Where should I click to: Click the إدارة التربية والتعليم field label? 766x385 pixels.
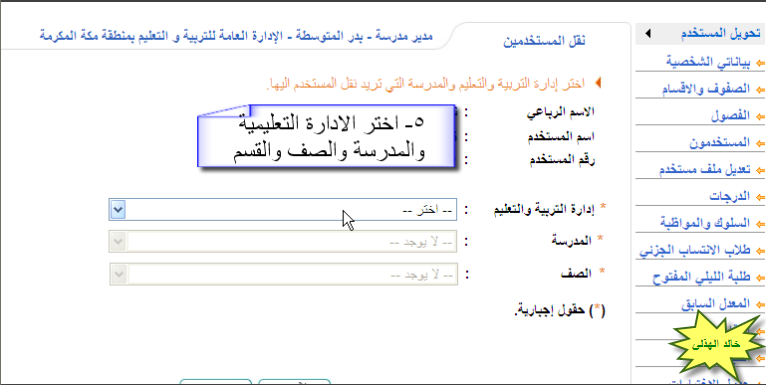coord(545,209)
